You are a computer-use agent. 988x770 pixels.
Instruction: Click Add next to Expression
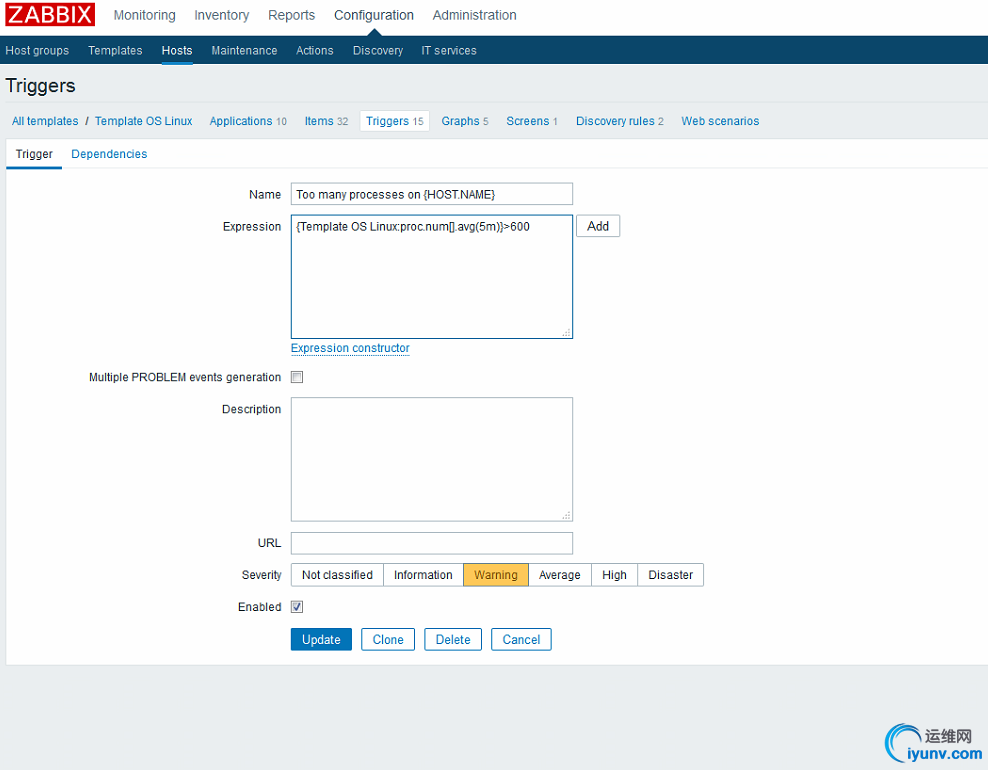coord(598,226)
